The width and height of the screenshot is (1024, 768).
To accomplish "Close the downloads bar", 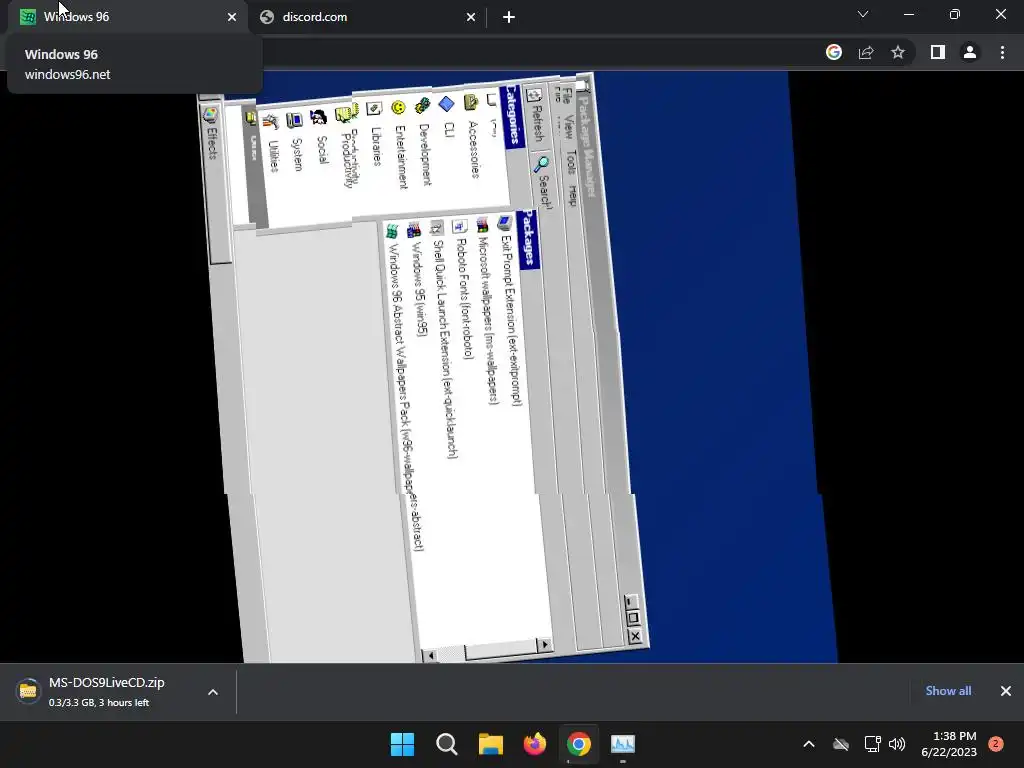I will tap(1006, 691).
